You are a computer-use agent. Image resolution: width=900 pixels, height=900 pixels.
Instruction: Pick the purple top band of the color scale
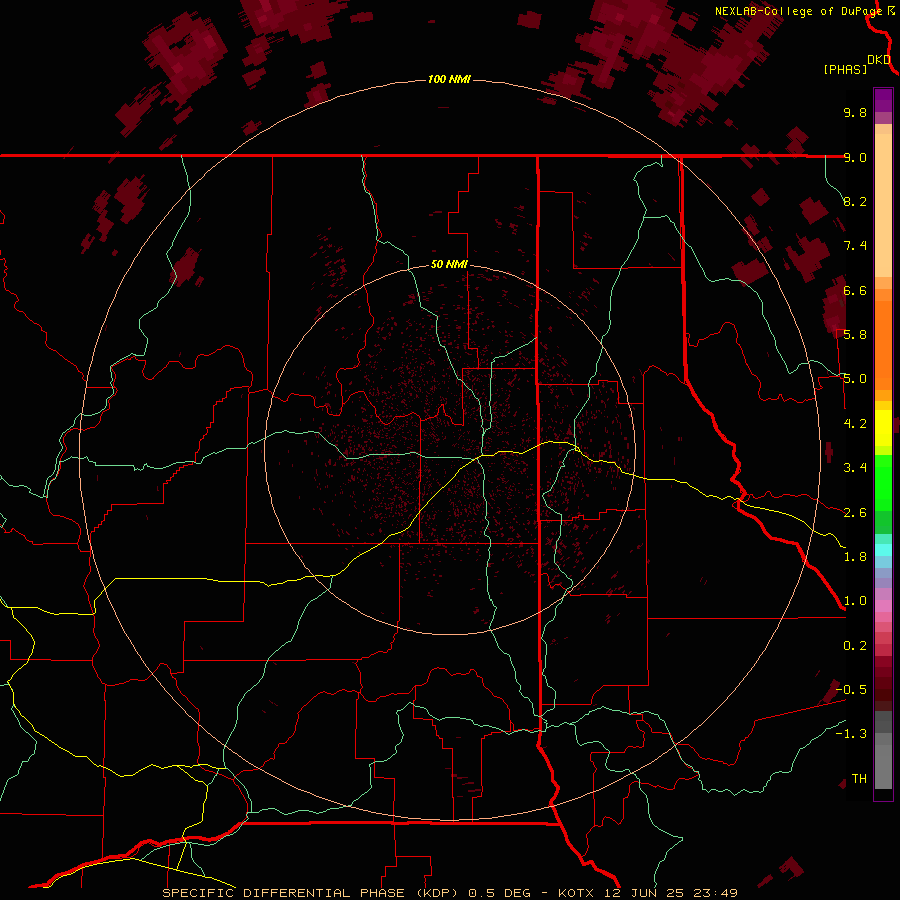coord(883,100)
